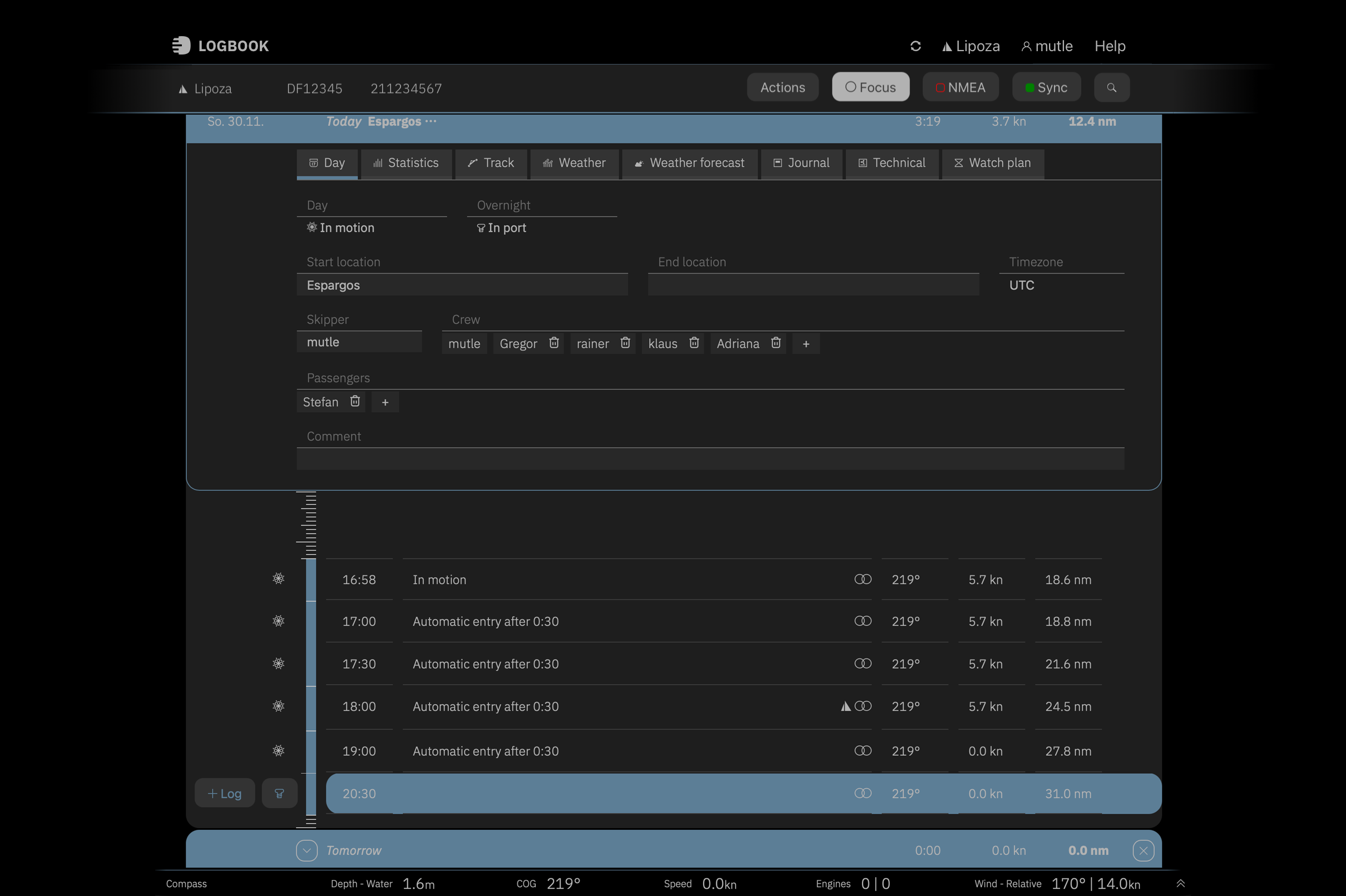Image resolution: width=1346 pixels, height=896 pixels.
Task: Toggle the Sync status button
Action: (1046, 87)
